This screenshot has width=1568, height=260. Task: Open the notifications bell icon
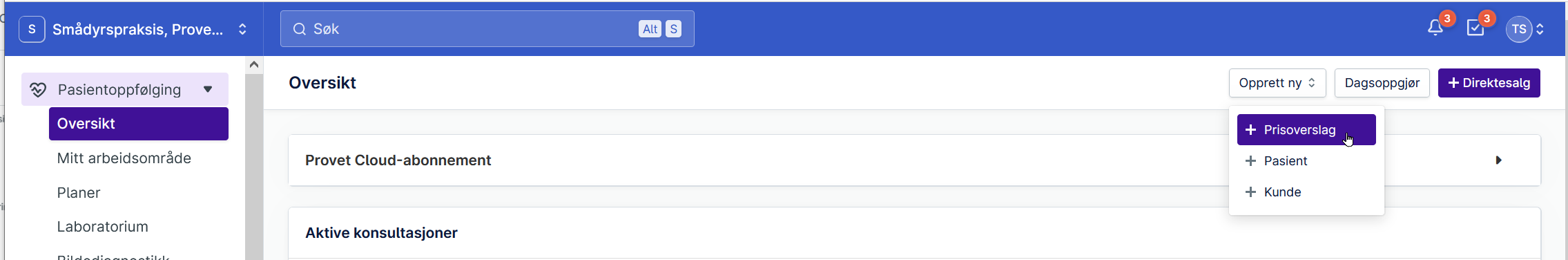point(1435,28)
